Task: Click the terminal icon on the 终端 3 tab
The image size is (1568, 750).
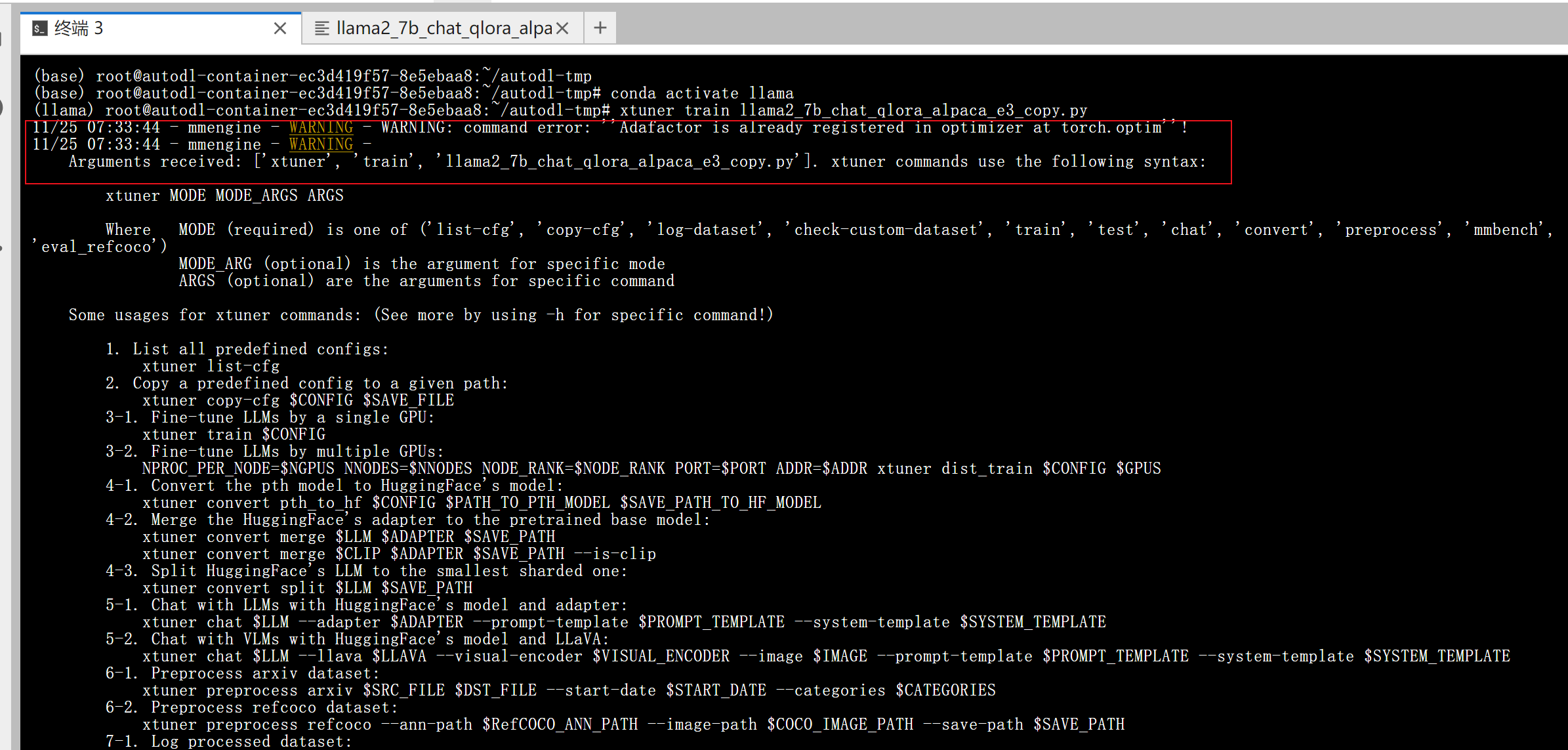Action: 39,28
